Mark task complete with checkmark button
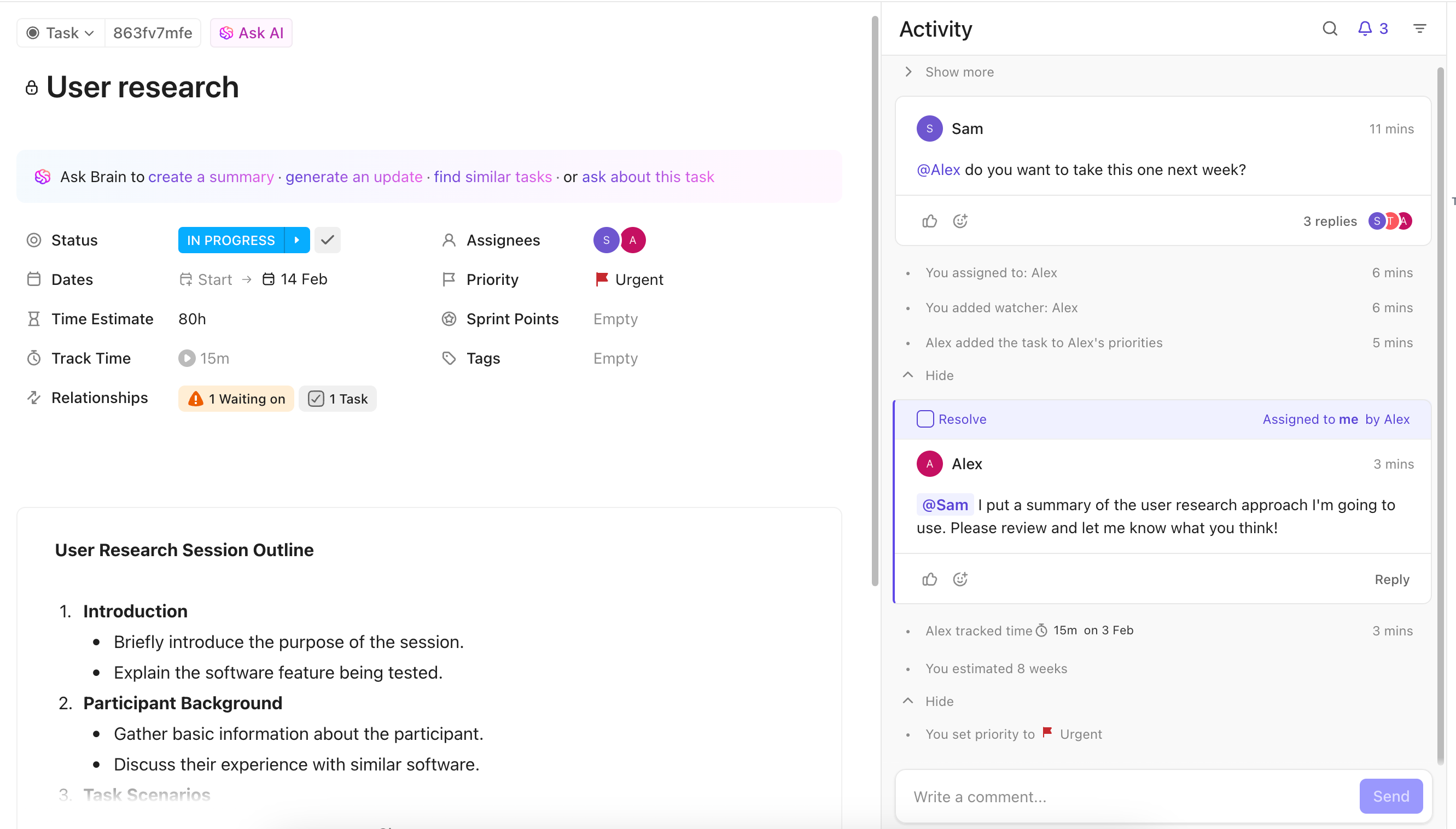 328,240
